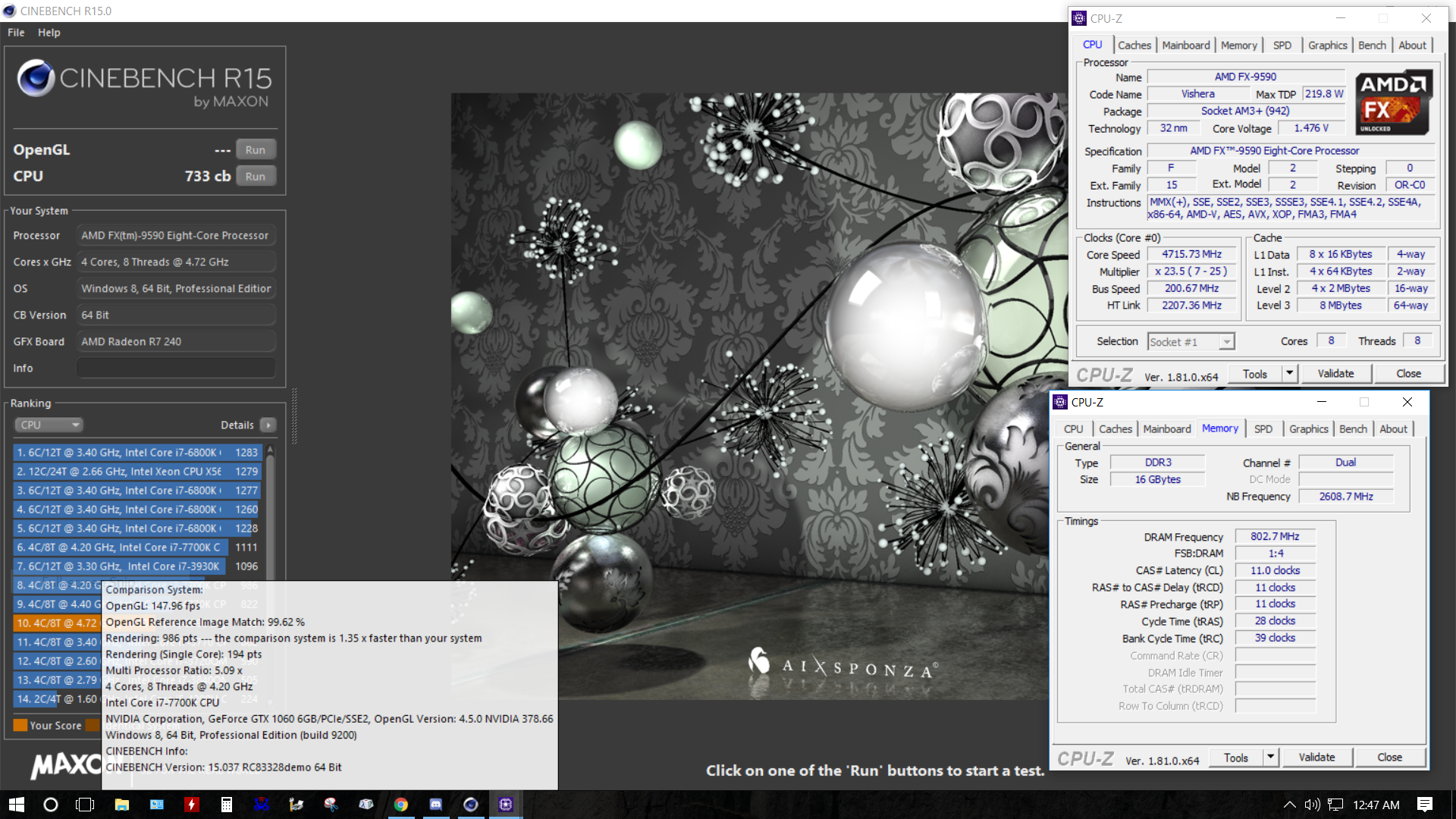This screenshot has height=819, width=1456.
Task: Switch to CPU tab in bottom CPU-Z
Action: [x=1073, y=429]
